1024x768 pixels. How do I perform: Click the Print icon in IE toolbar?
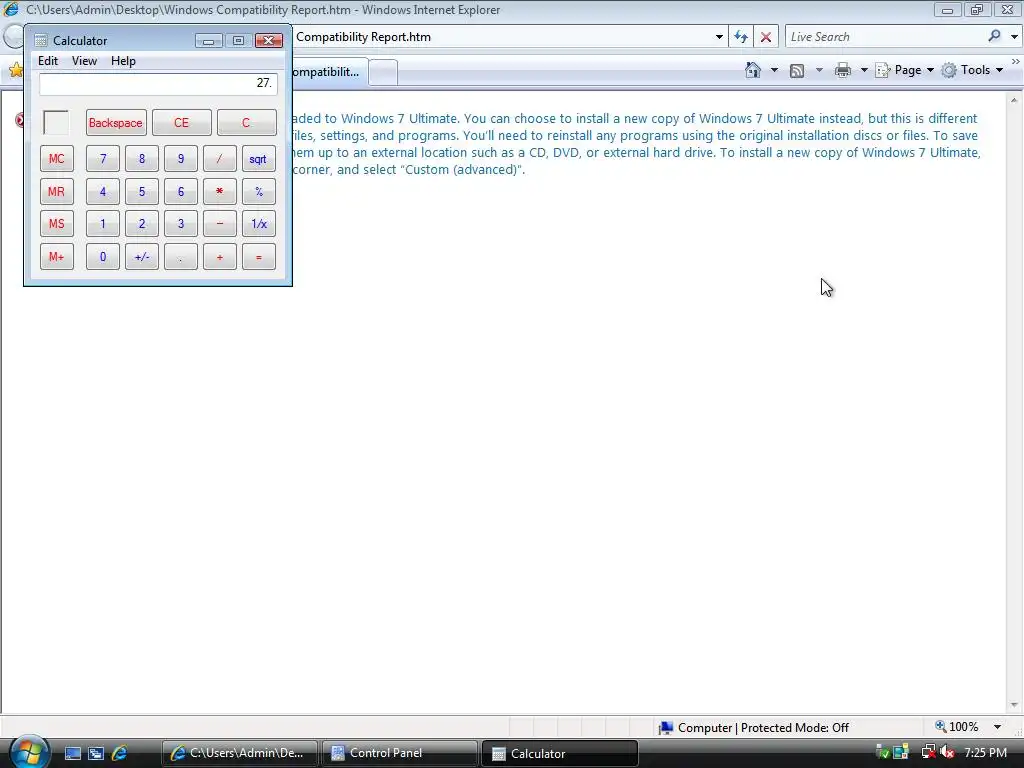843,70
